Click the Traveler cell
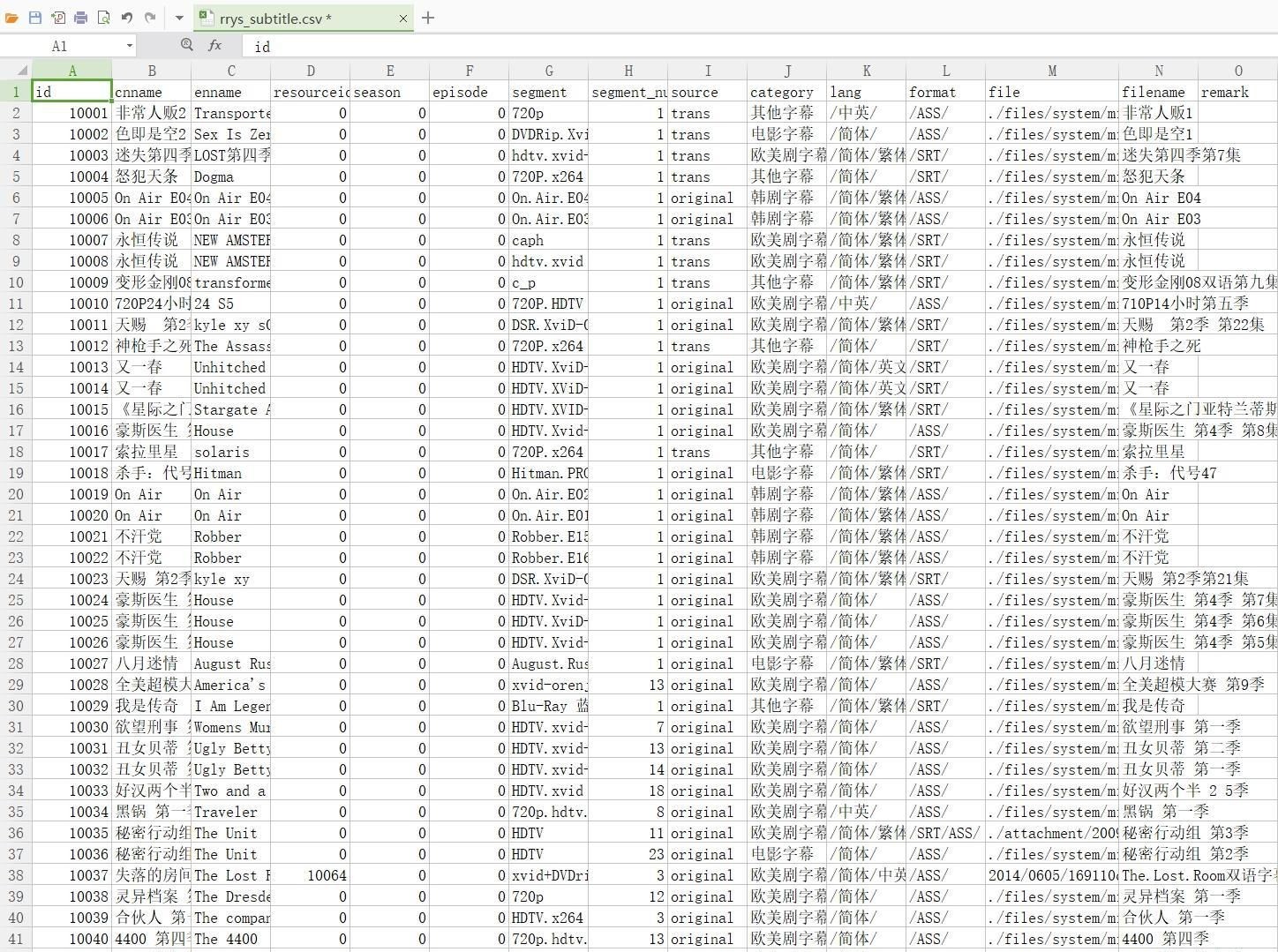 231,812
